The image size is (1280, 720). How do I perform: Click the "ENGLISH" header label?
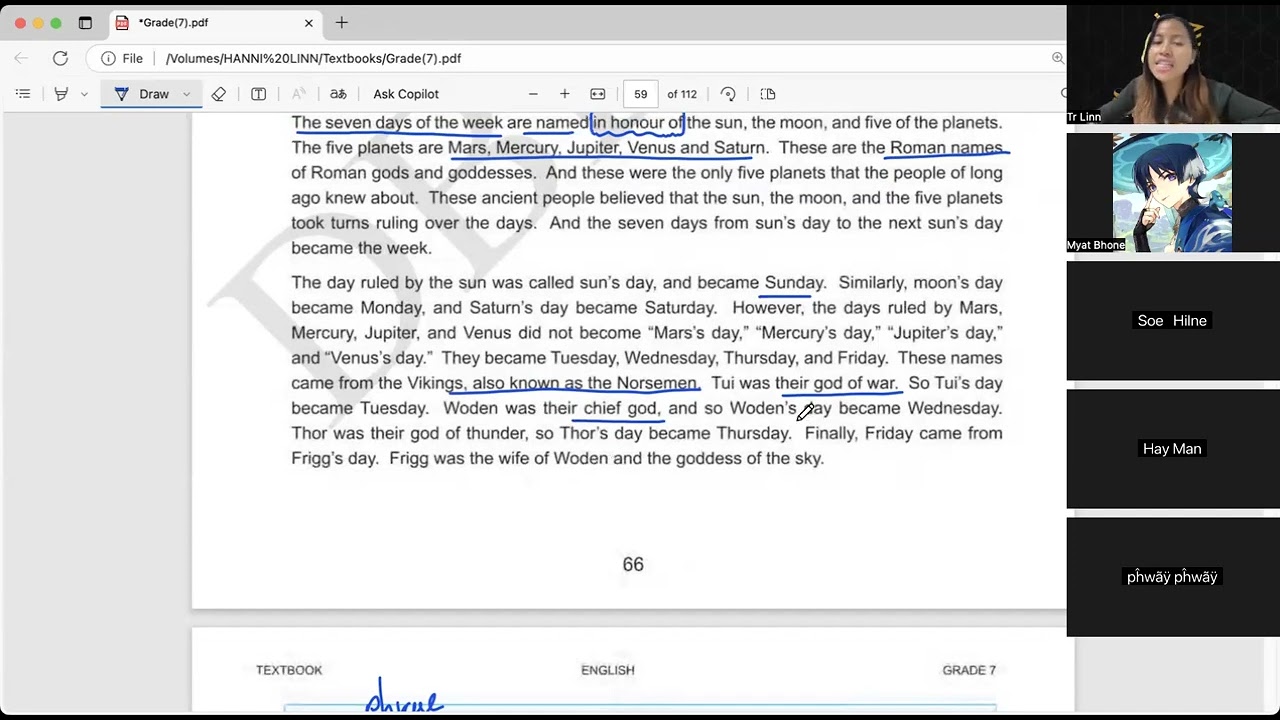[x=608, y=670]
